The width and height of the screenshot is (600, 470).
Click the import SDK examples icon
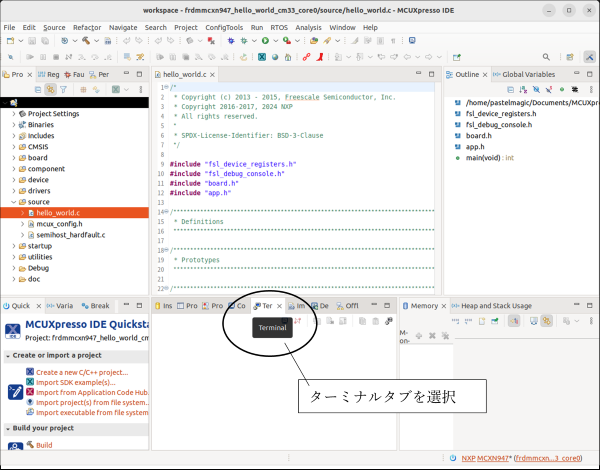coord(28,382)
